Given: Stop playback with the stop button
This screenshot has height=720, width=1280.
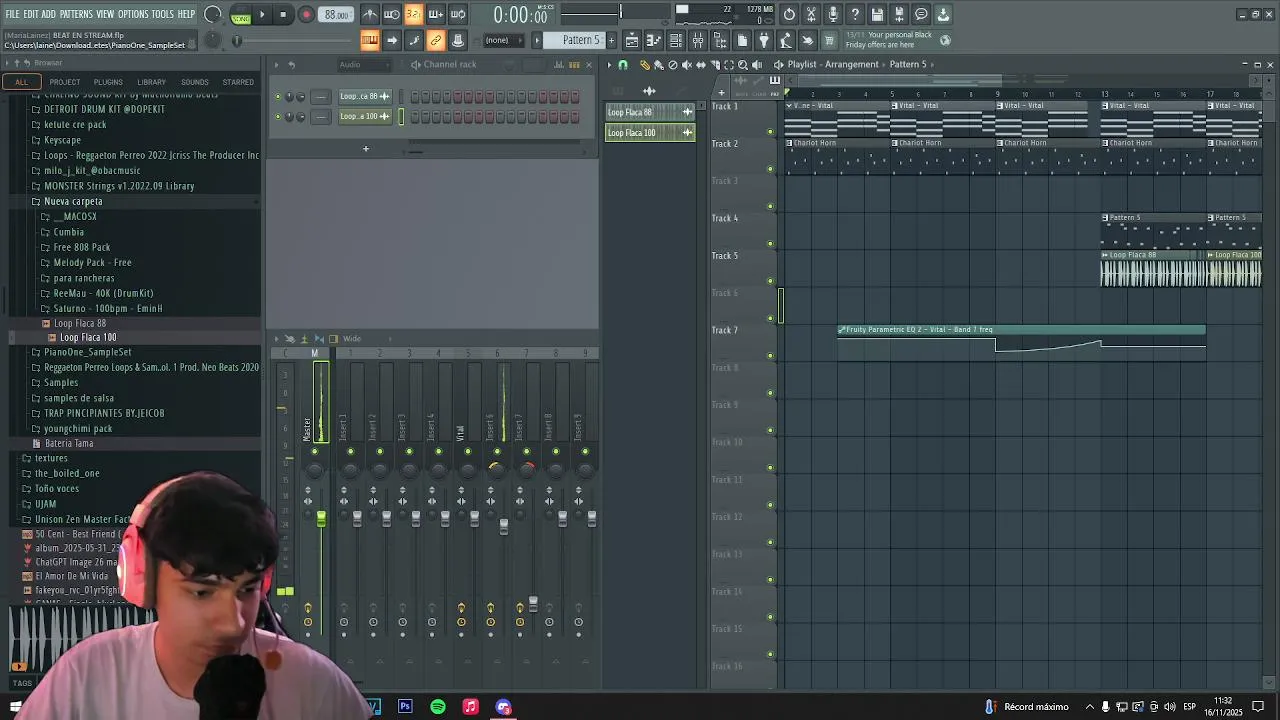Looking at the screenshot, I should point(283,14).
